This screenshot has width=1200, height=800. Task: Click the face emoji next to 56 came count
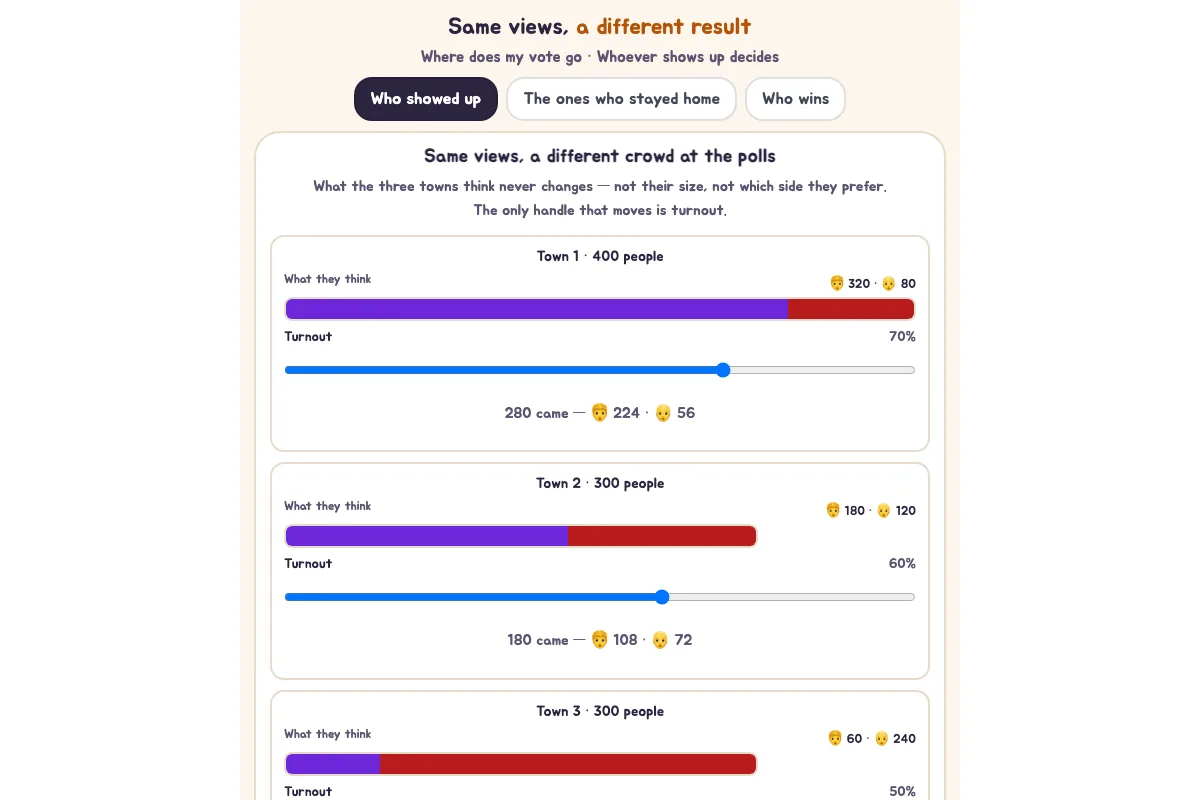click(x=663, y=412)
